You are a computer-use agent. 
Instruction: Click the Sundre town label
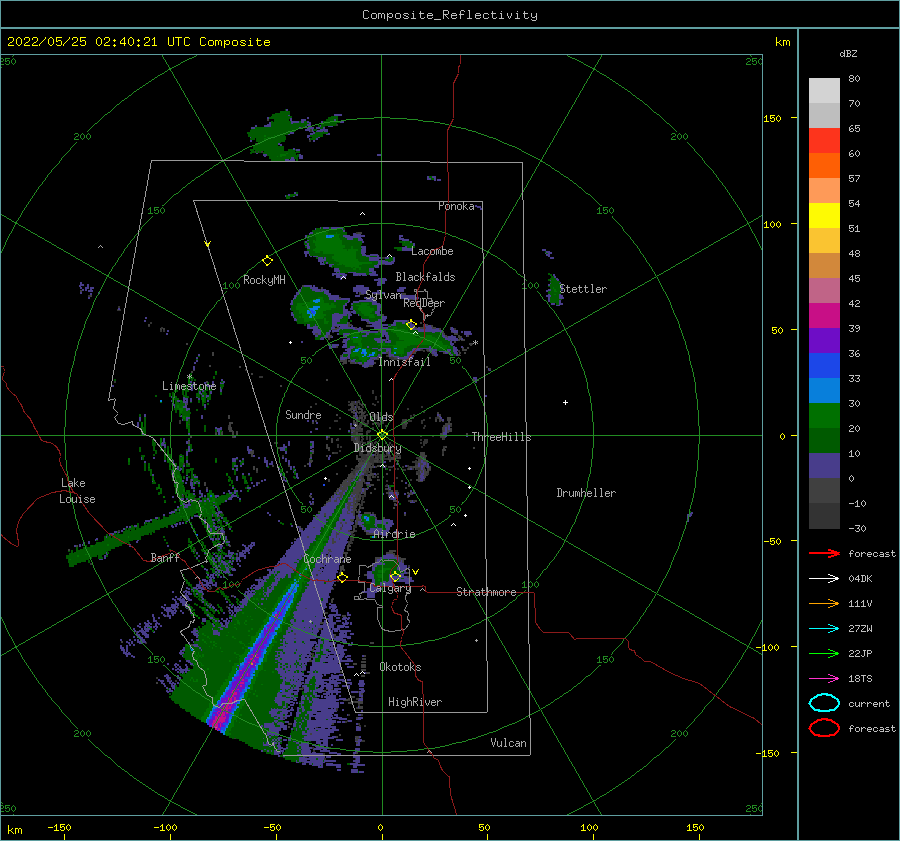click(303, 414)
